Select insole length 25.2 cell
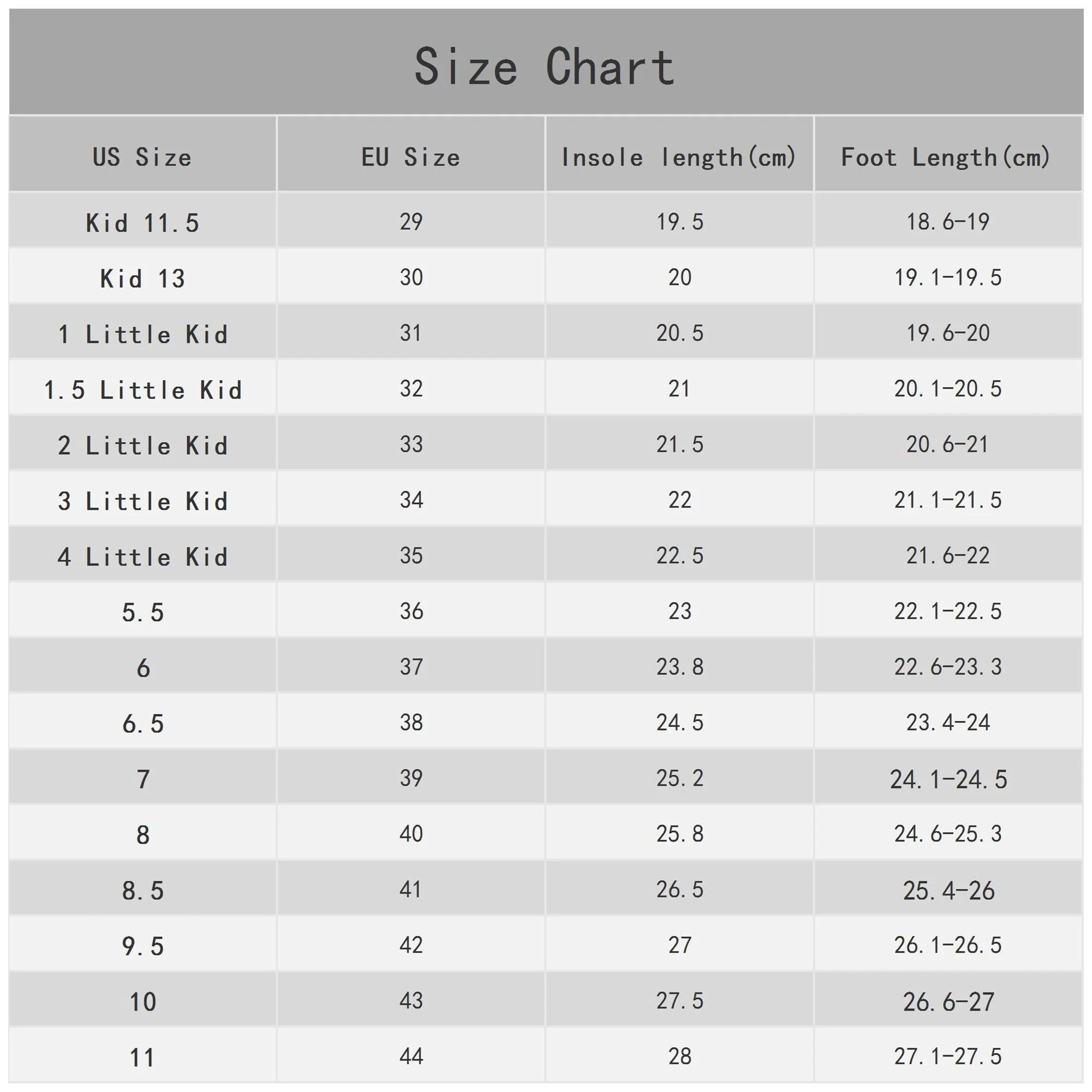 click(679, 778)
